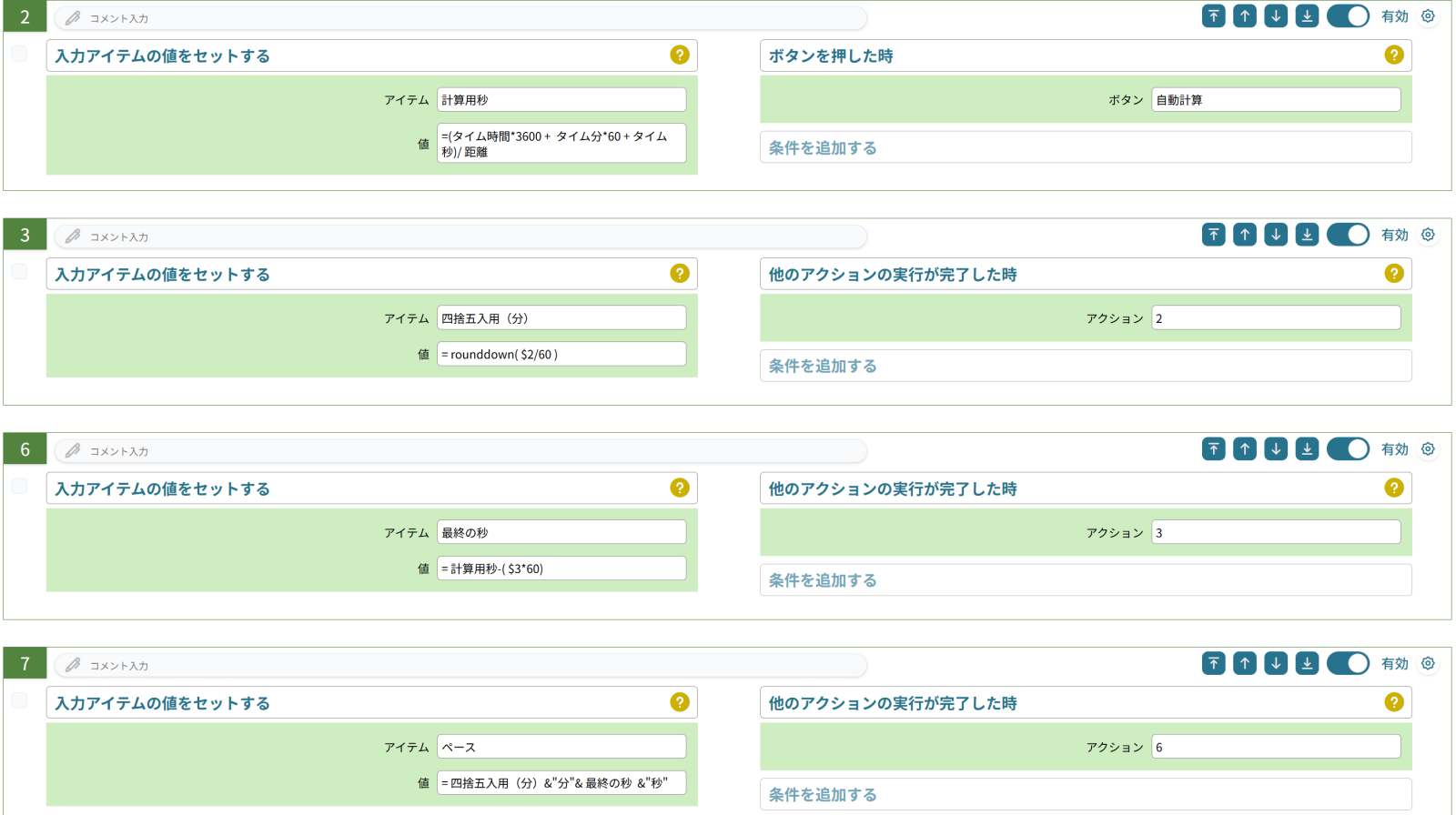The width and height of the screenshot is (1456, 815).
Task: Open the ボタン field showing 自動計算
Action: 1275,100
